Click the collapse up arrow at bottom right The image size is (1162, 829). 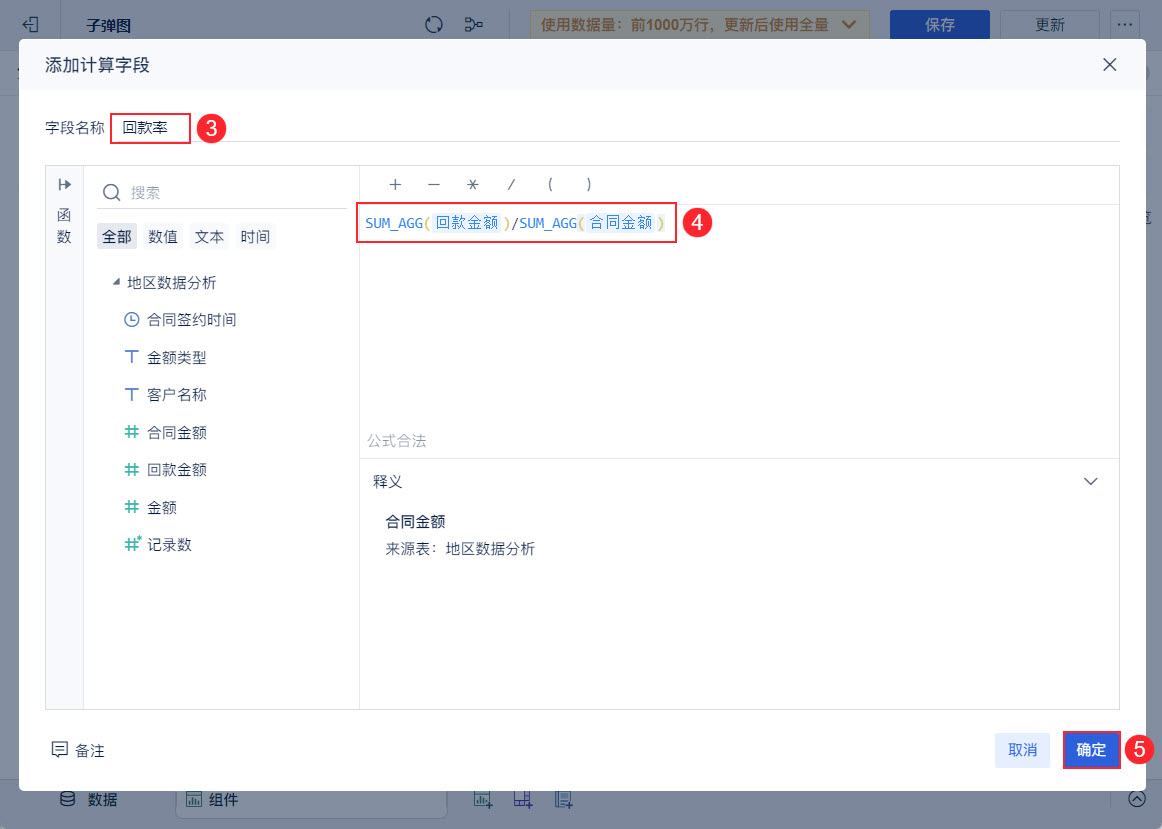coord(1137,799)
